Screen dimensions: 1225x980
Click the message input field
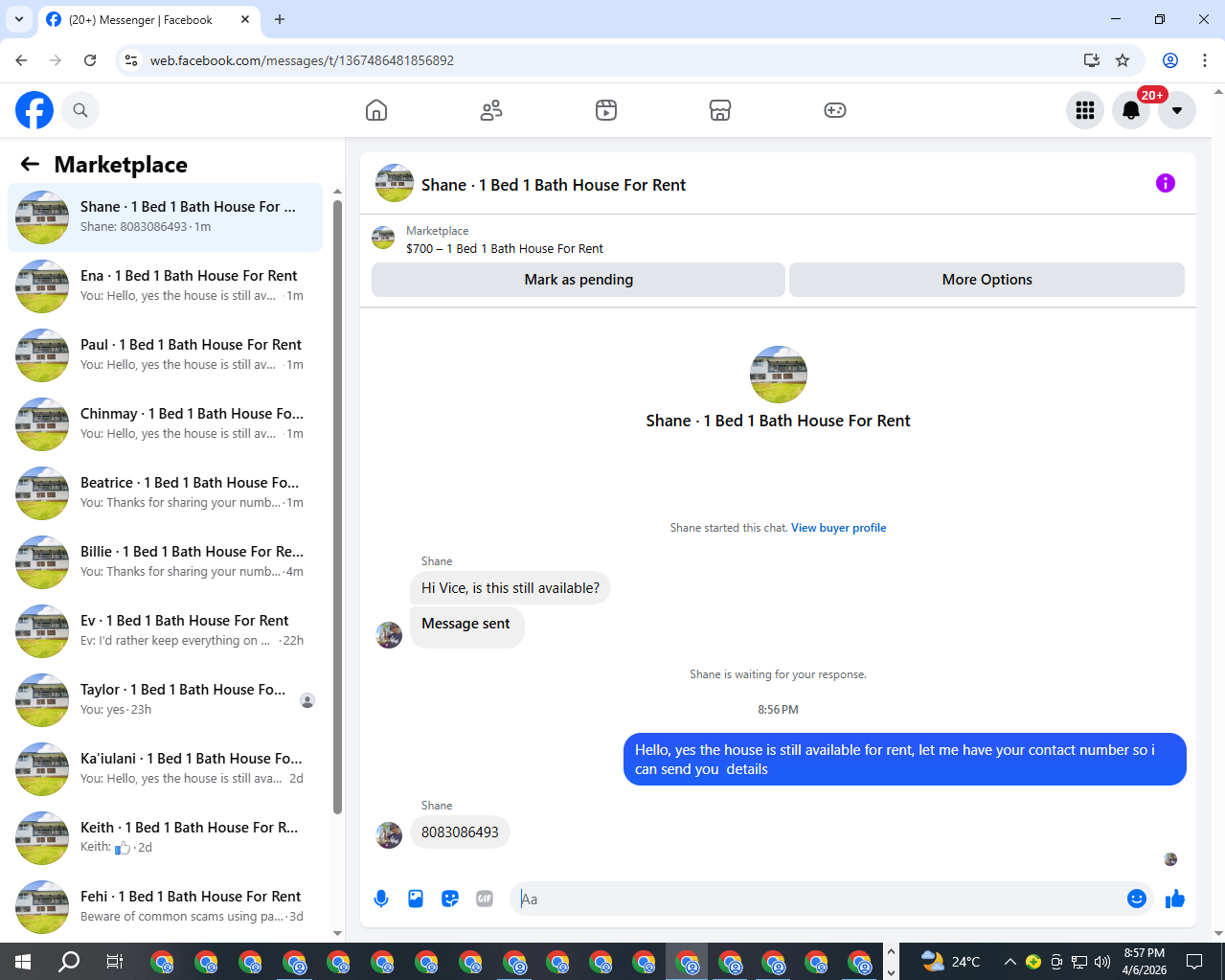[819, 899]
